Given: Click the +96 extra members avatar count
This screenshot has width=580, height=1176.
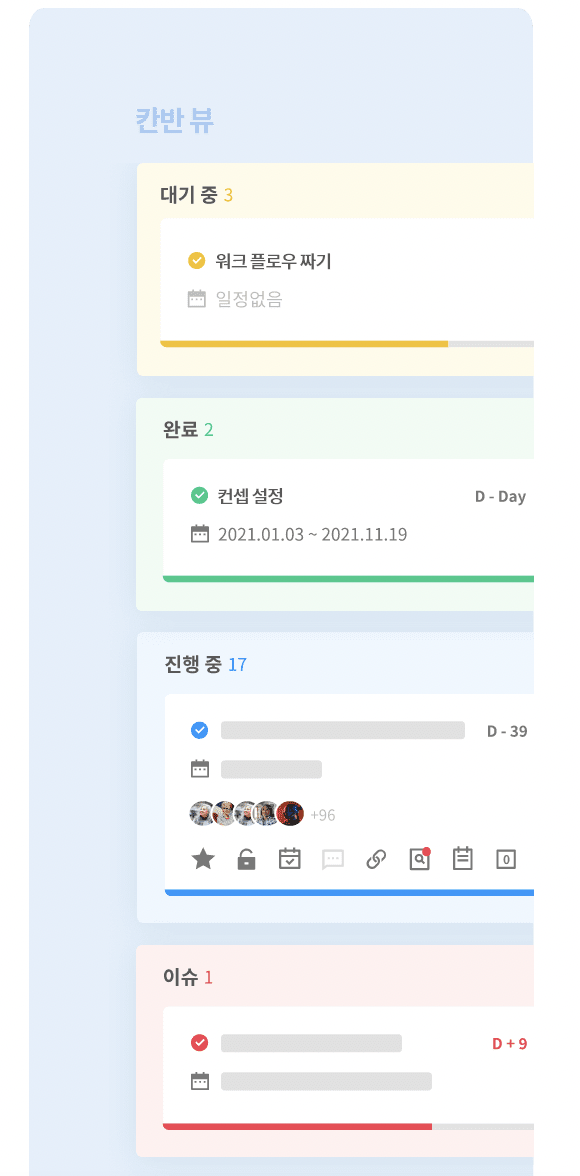Looking at the screenshot, I should 322,814.
